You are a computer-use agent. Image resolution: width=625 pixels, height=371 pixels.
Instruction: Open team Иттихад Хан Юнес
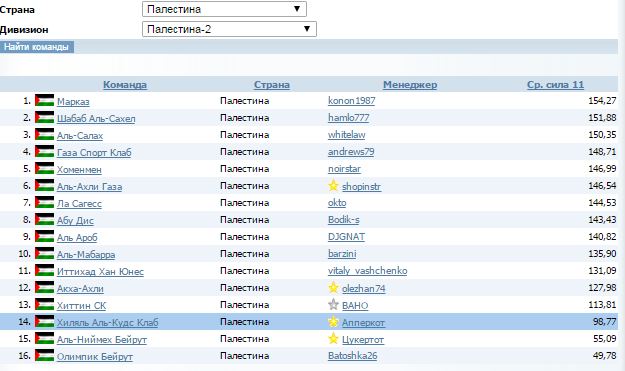tap(100, 271)
